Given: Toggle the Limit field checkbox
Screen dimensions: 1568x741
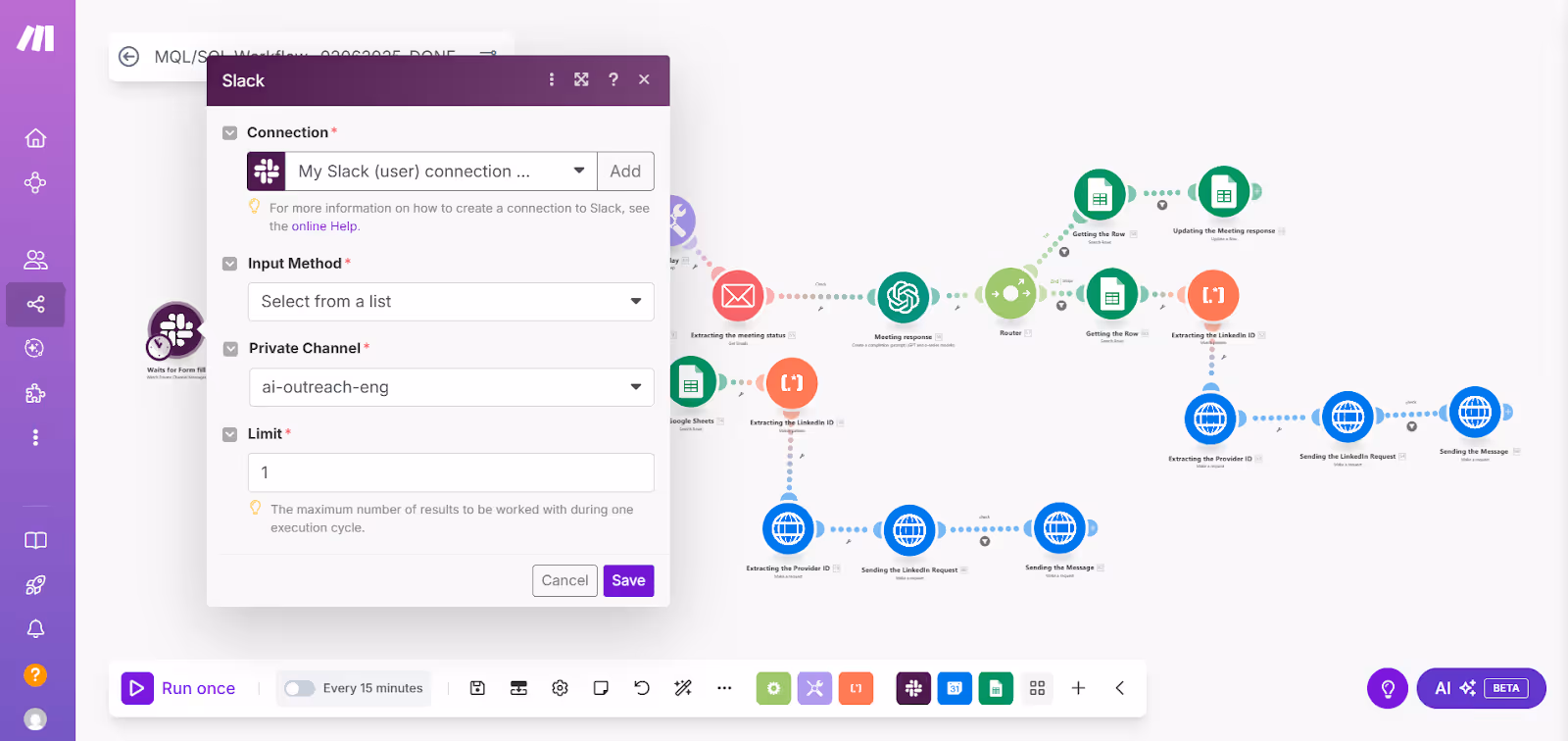Looking at the screenshot, I should (230, 434).
